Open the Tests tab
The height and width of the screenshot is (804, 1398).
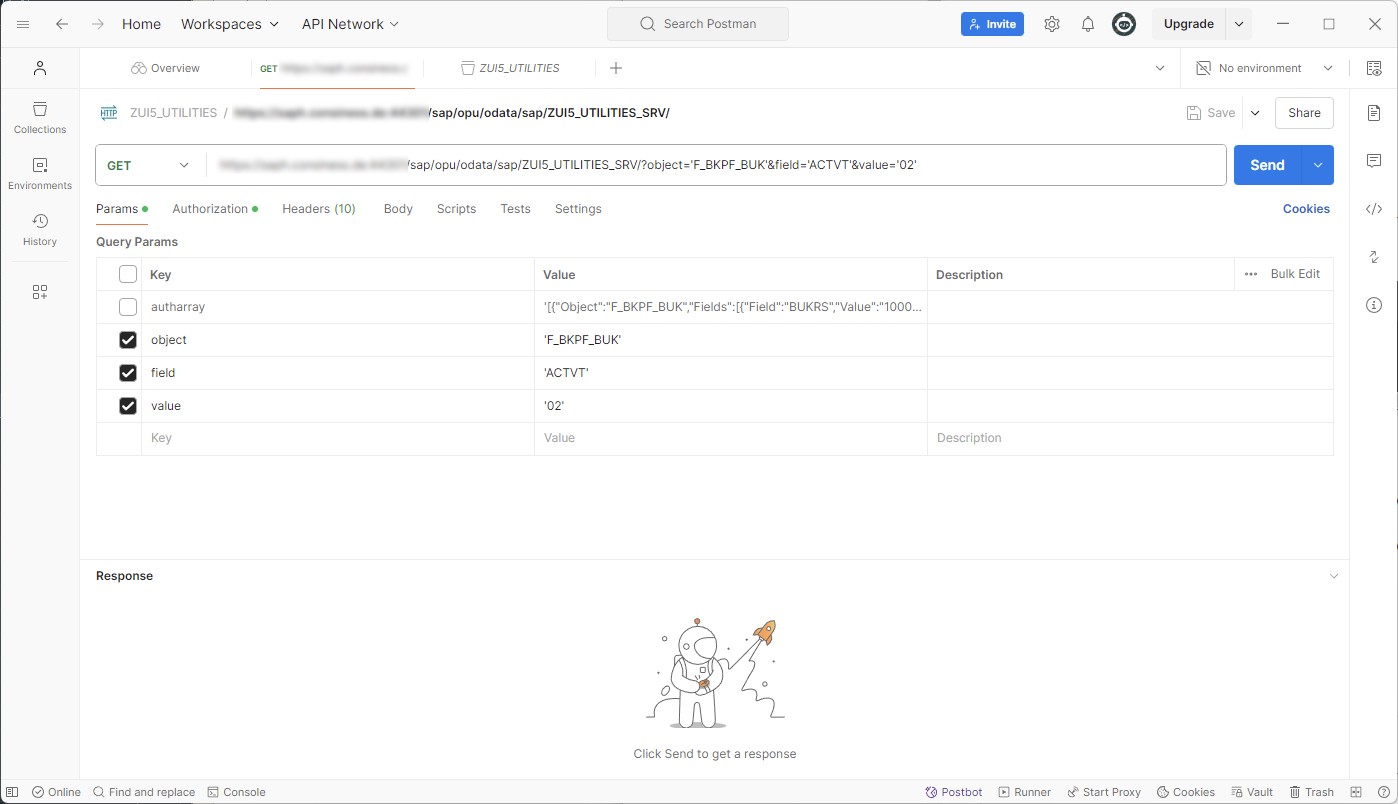pos(515,209)
